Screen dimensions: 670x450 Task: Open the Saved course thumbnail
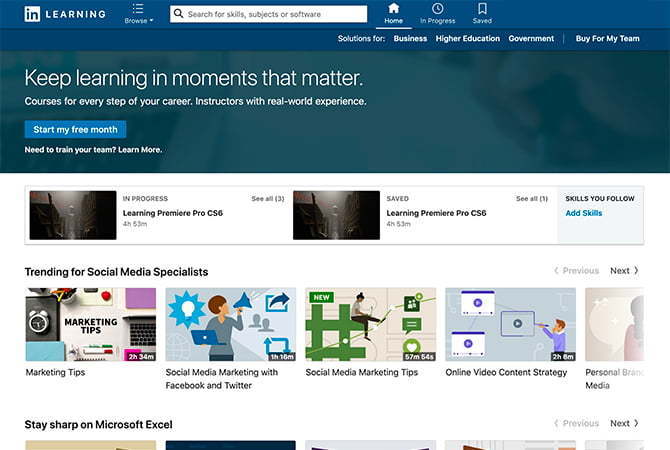pyautogui.click(x=336, y=215)
